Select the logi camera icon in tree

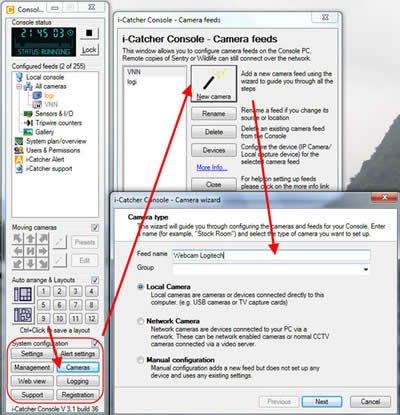tap(37, 96)
